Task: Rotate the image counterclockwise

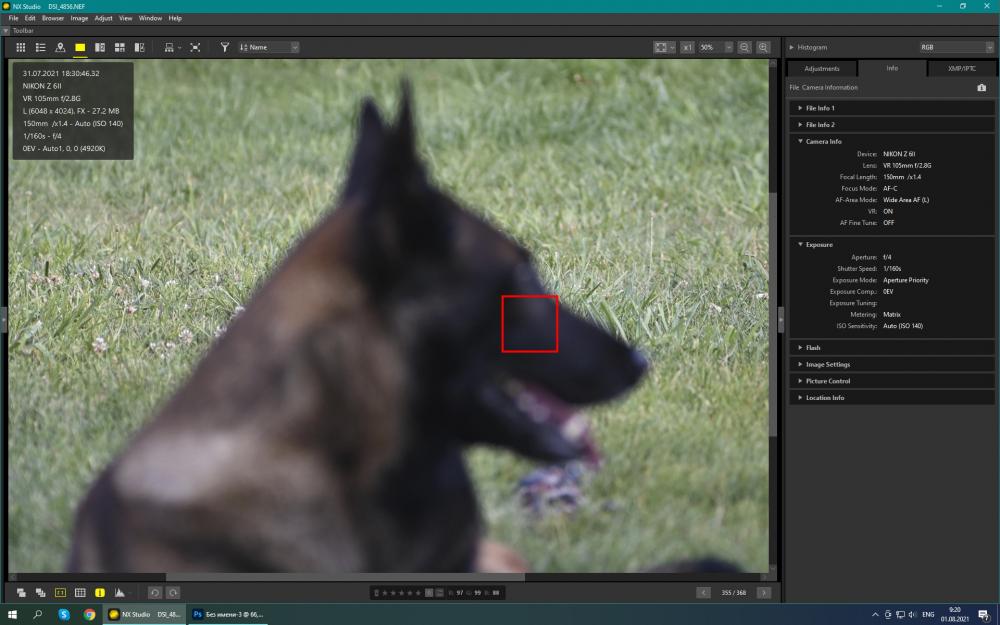Action: point(155,592)
